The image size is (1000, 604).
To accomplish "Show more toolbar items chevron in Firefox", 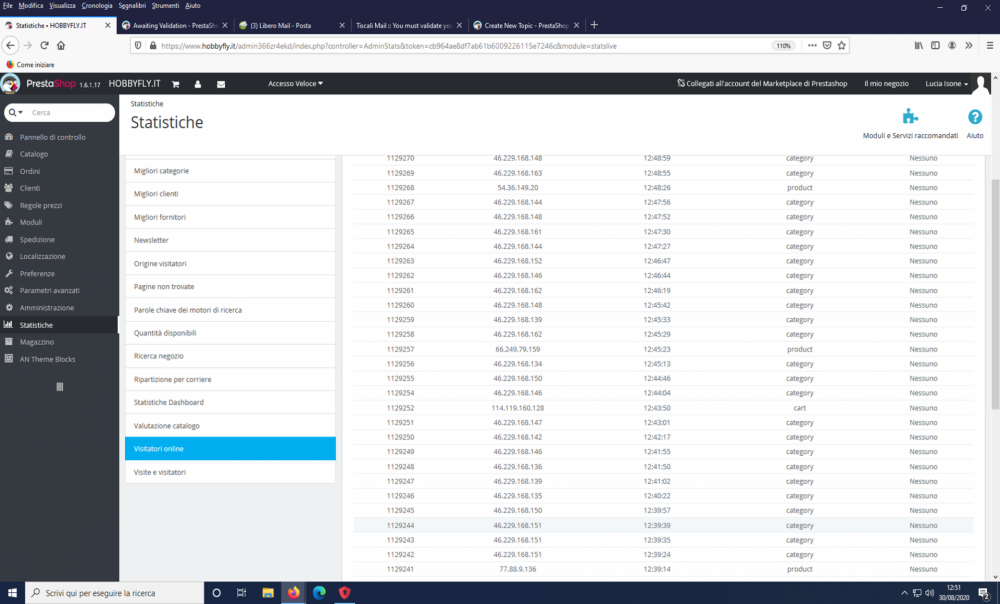I will point(968,45).
